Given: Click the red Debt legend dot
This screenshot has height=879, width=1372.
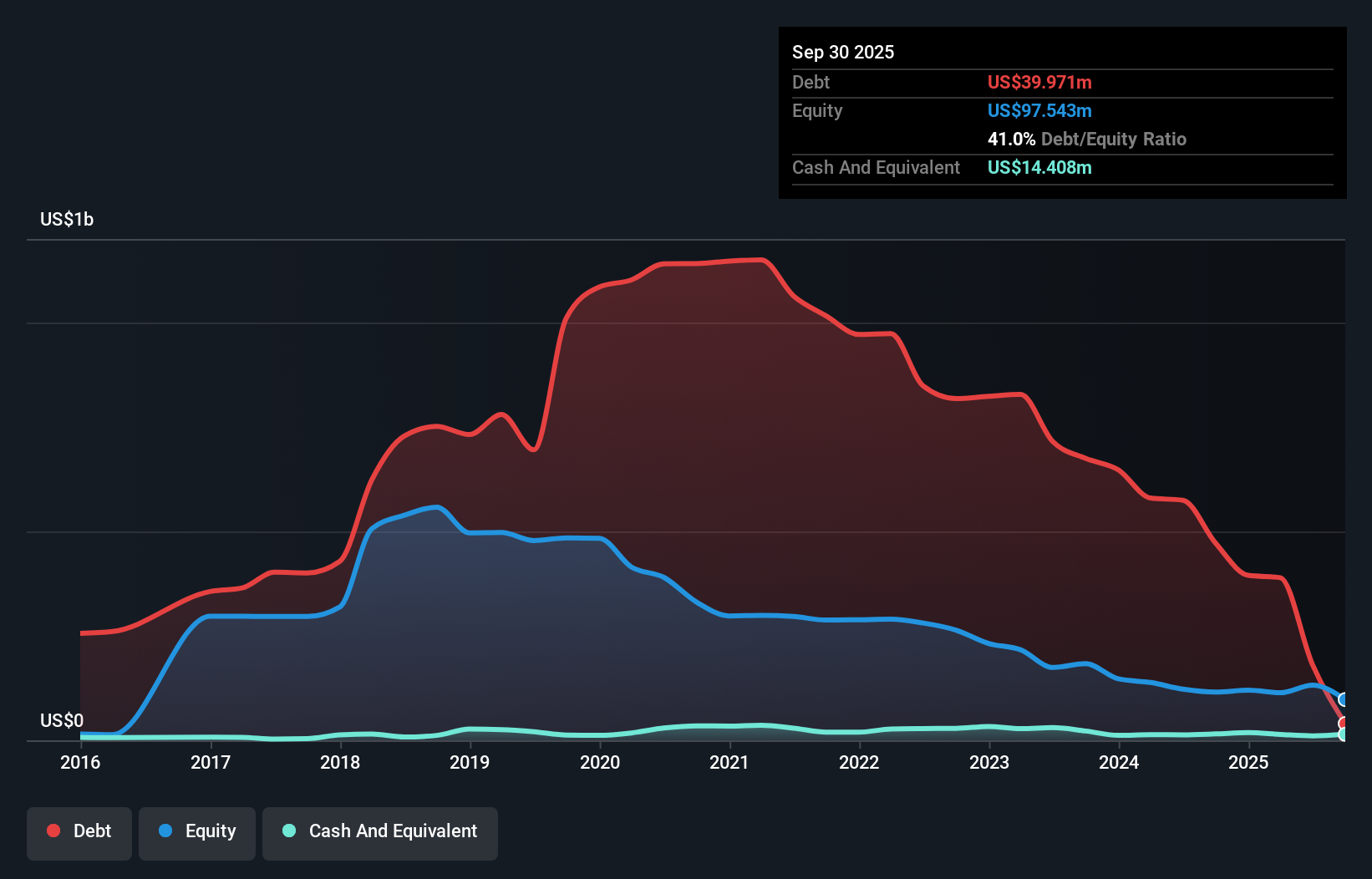Looking at the screenshot, I should (53, 831).
